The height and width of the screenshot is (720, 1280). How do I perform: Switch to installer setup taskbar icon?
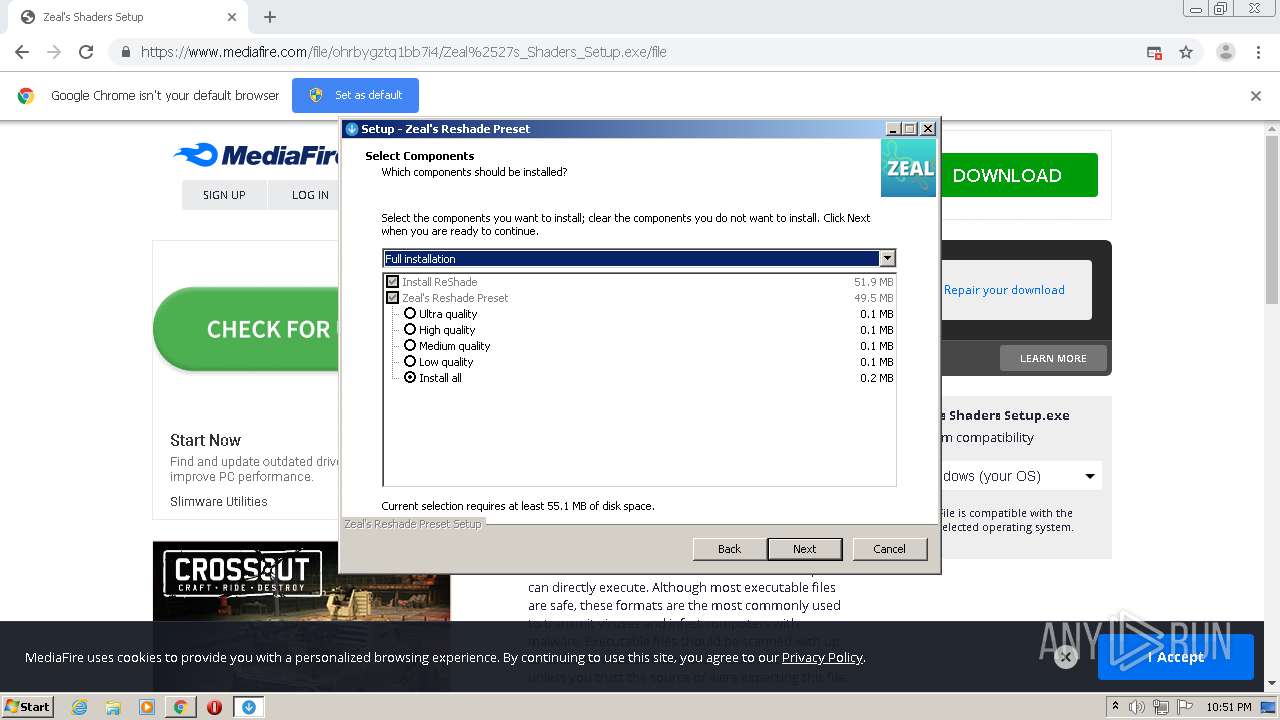pos(248,707)
